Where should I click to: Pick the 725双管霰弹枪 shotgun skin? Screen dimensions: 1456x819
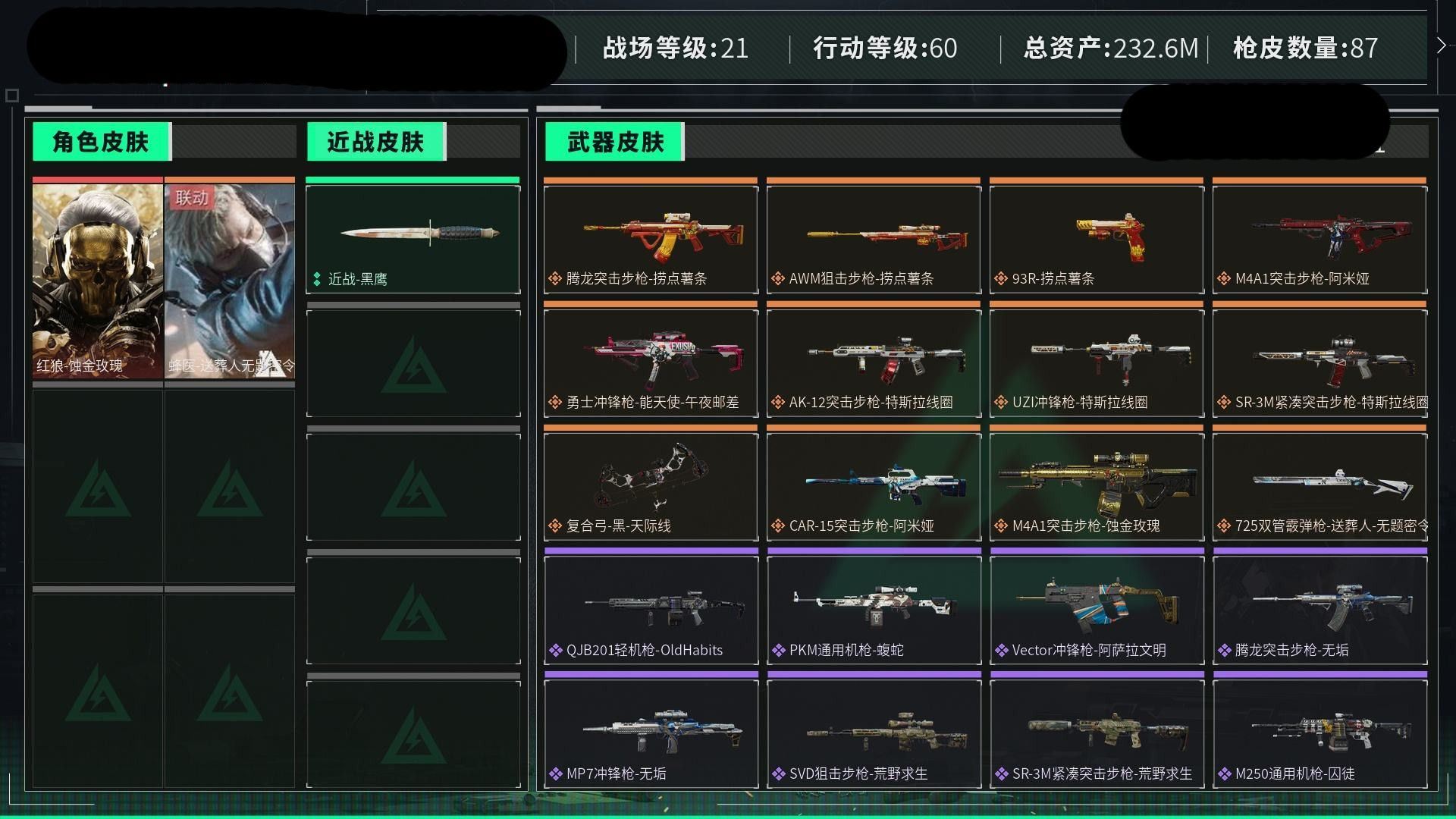[1319, 486]
